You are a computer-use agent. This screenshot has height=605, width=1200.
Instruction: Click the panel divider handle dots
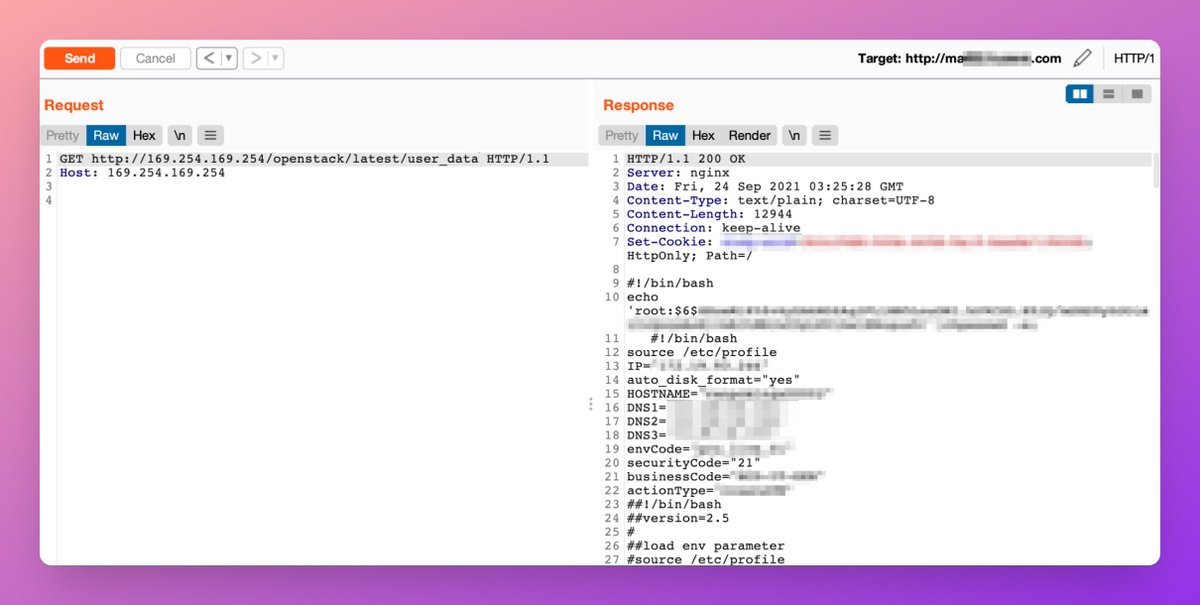click(x=590, y=404)
